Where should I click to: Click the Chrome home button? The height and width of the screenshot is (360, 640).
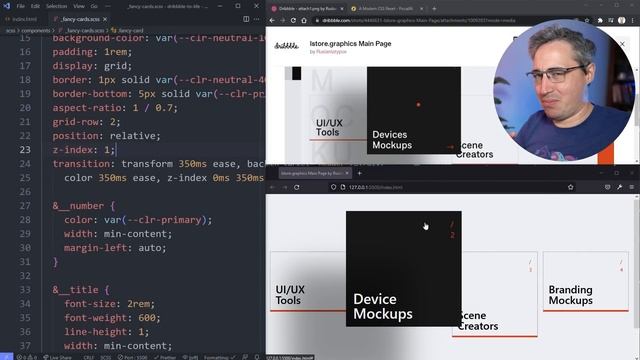(304, 20)
